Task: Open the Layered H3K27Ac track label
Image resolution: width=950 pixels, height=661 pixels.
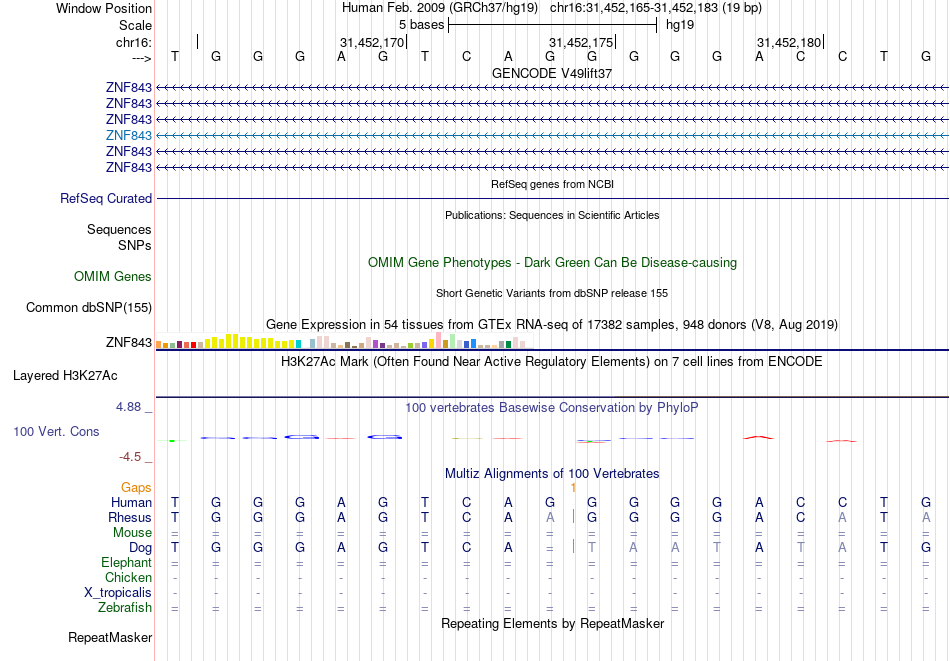Action: 65,376
